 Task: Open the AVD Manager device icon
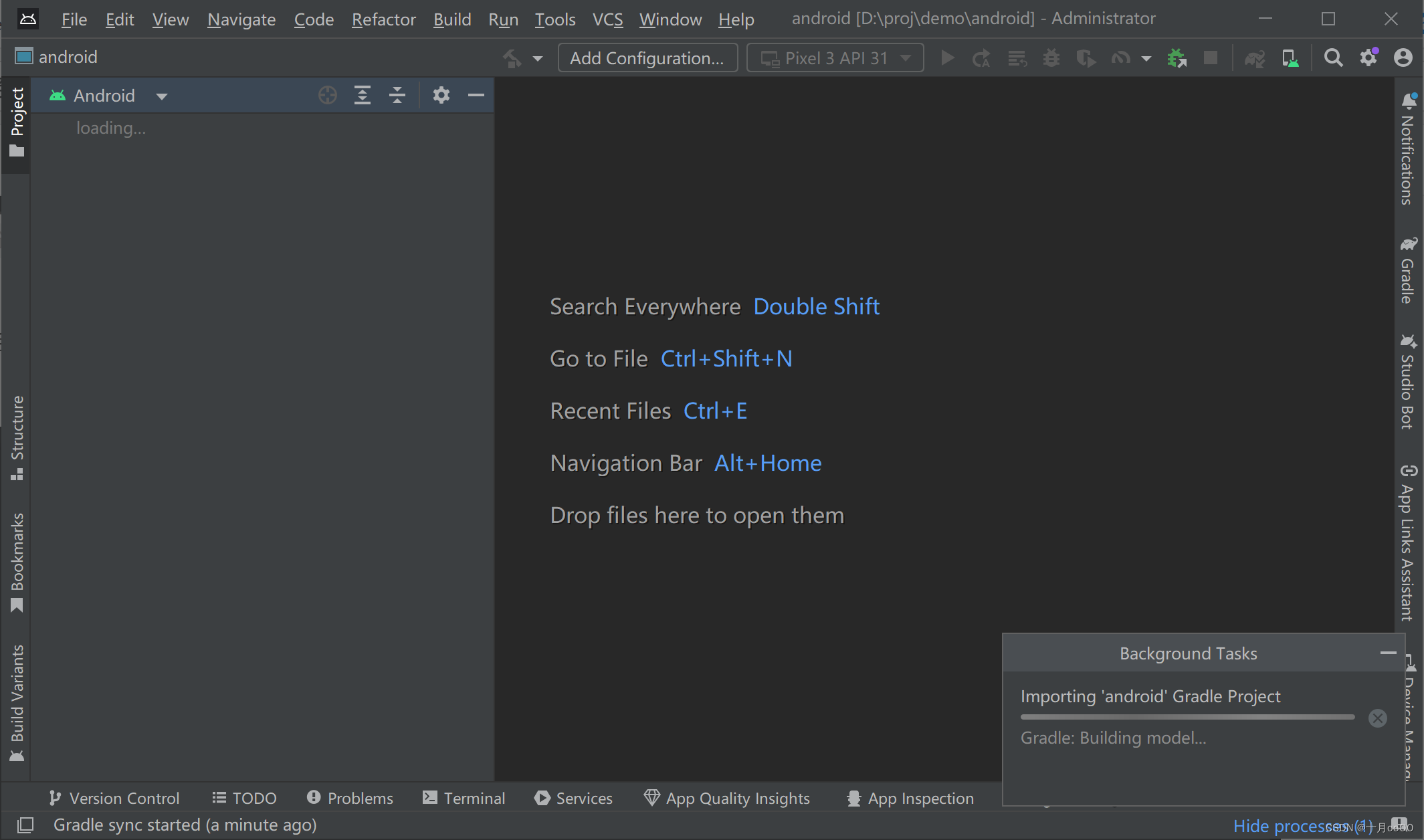tap(1291, 57)
